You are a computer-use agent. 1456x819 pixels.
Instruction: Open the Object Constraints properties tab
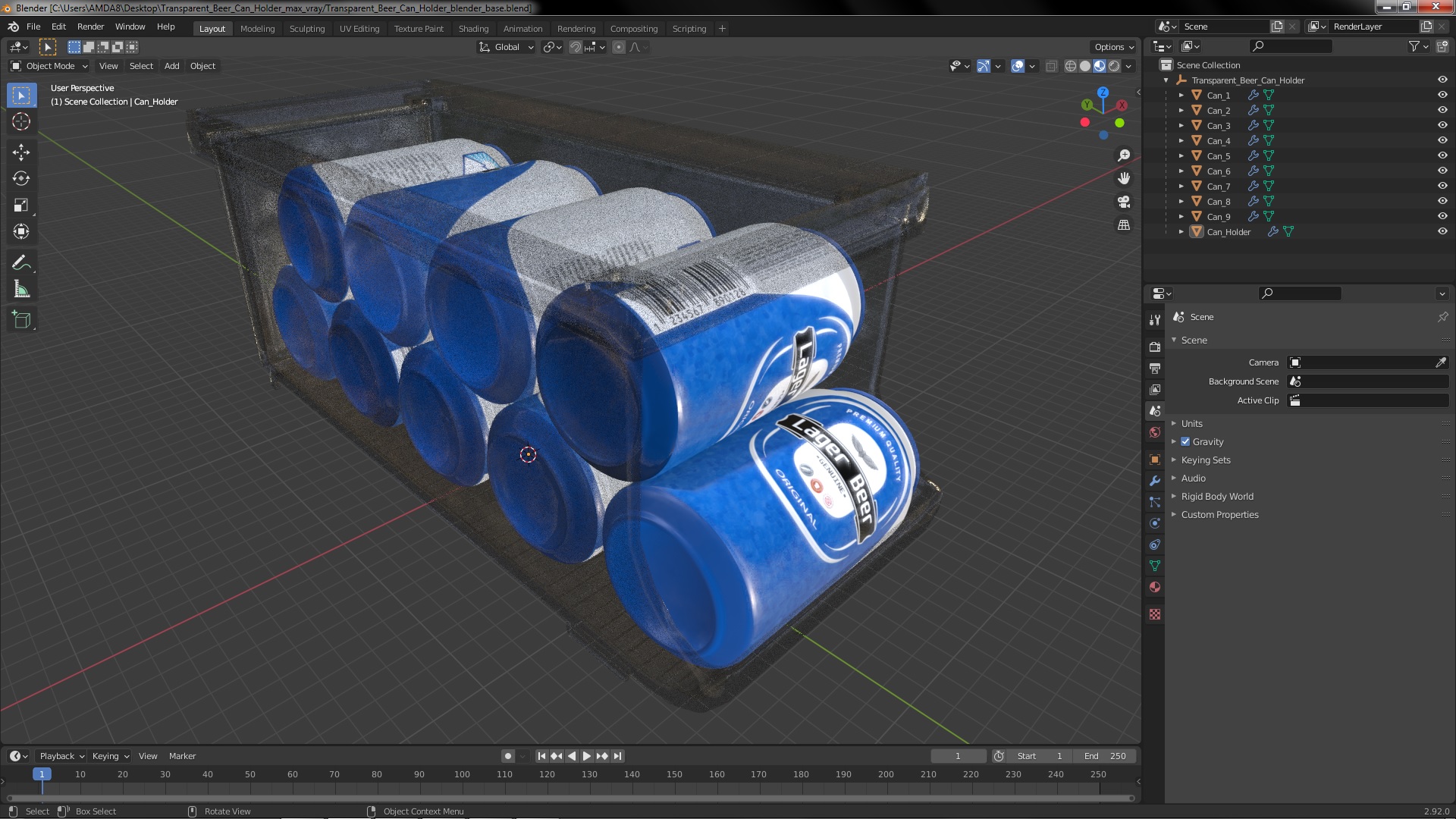(x=1155, y=544)
